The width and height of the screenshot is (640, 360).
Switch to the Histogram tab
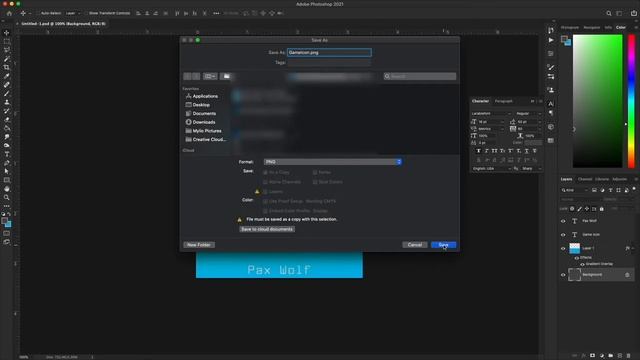tap(569, 27)
